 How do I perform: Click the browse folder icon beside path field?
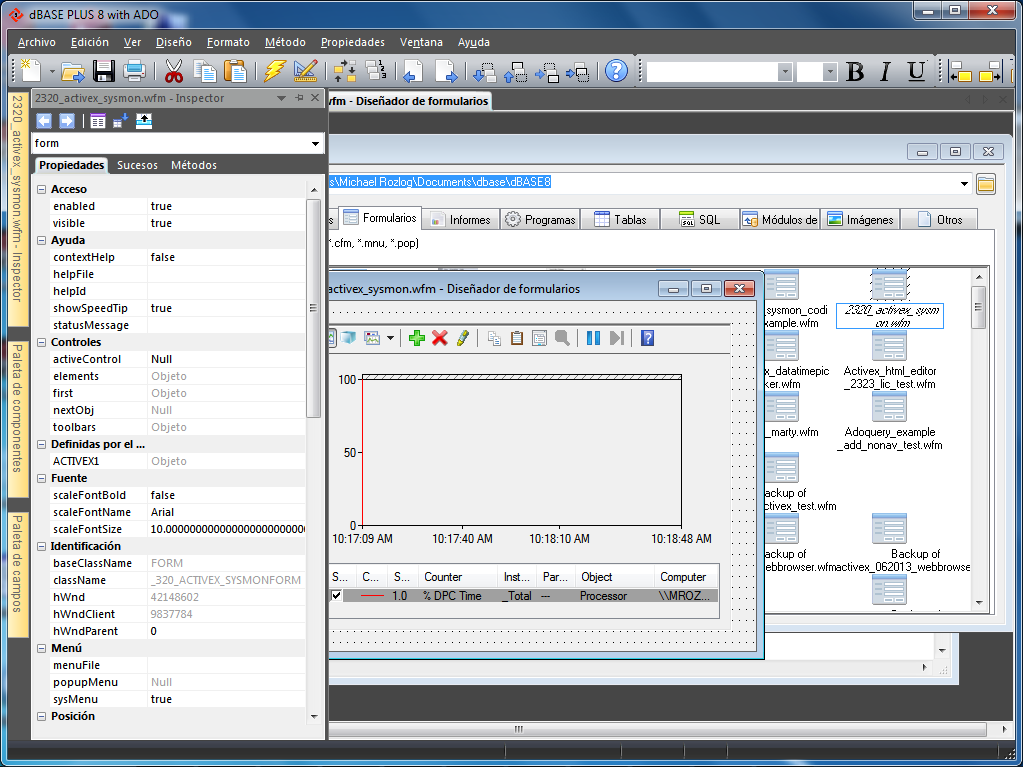986,184
